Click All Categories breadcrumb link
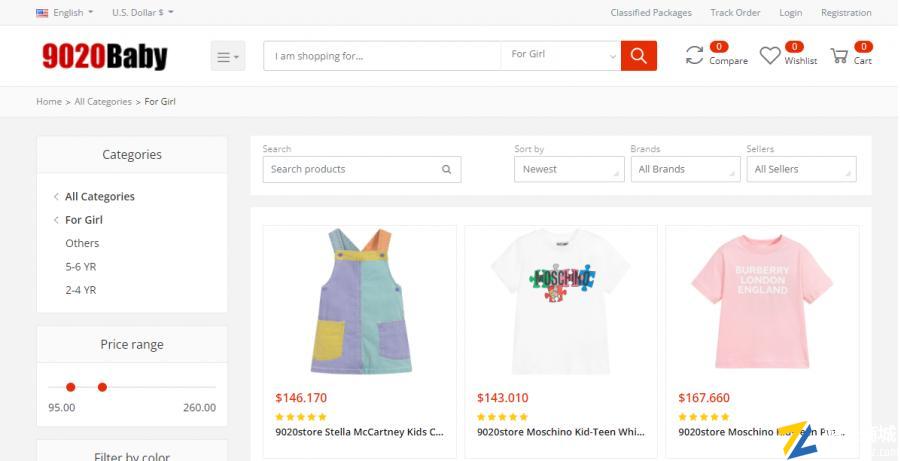 [x=103, y=102]
